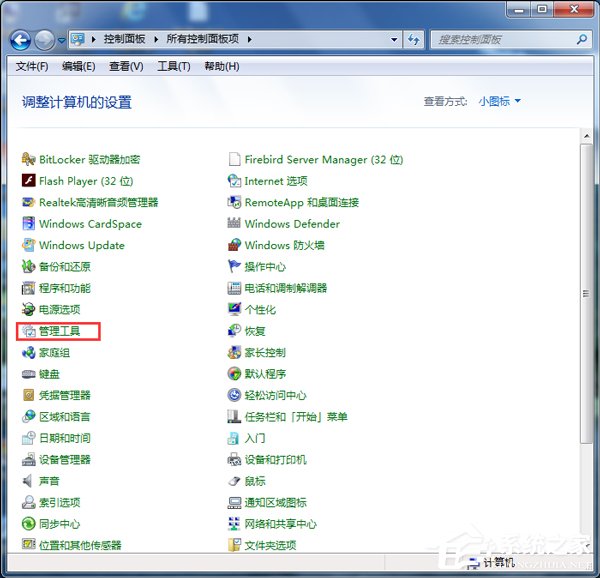Click the 设备管理器 device manager icon
Viewport: 600px width, 578px height.
(x=29, y=460)
